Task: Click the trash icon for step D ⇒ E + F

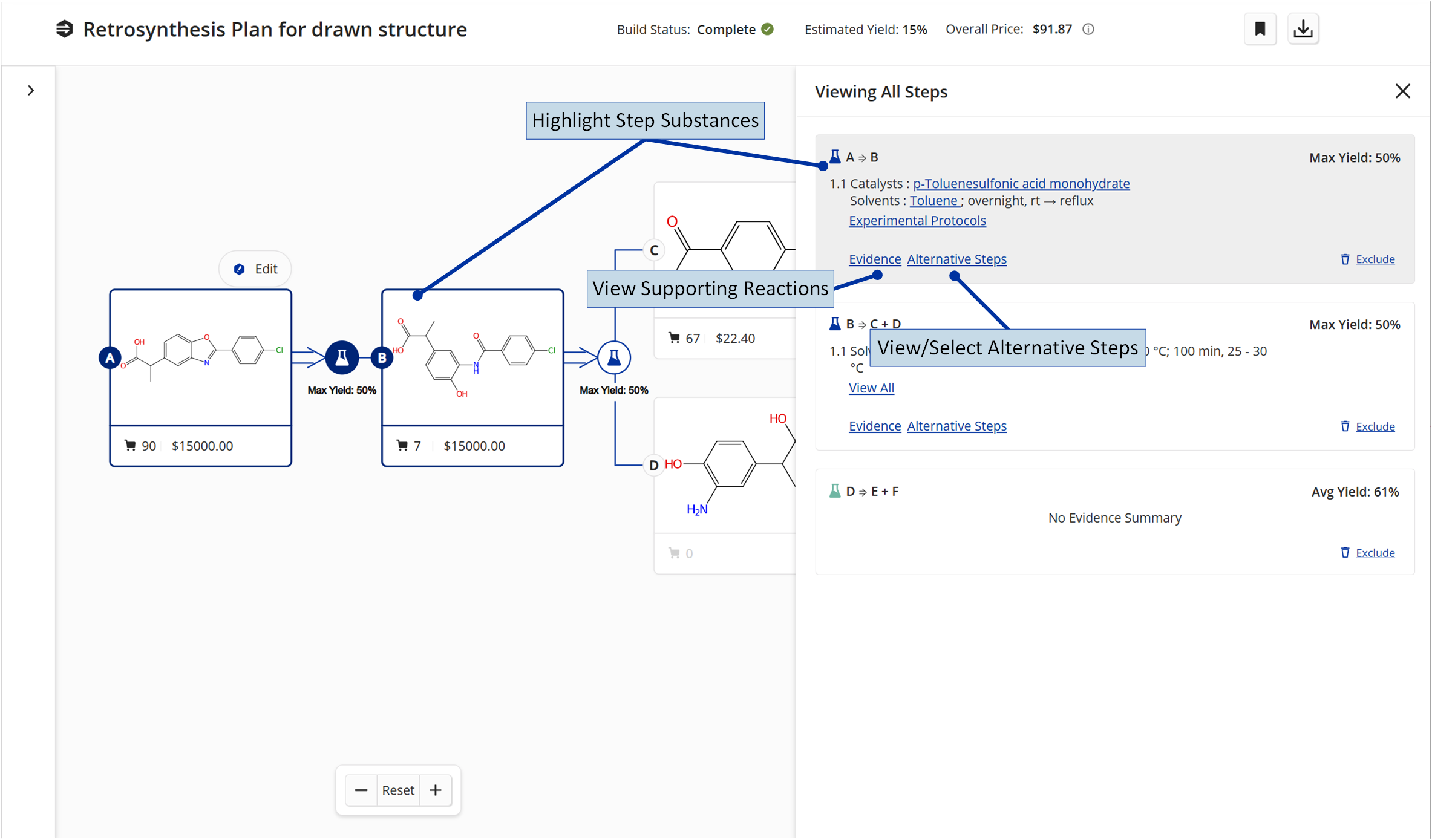Action: (1345, 552)
